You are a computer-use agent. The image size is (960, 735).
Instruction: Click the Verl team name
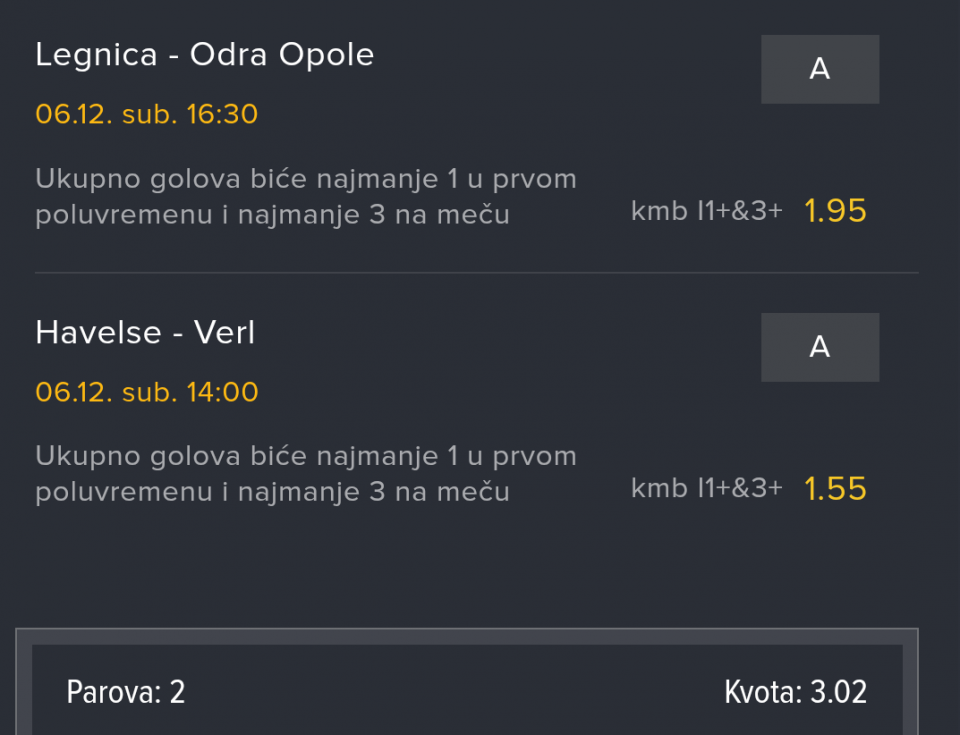click(x=225, y=332)
